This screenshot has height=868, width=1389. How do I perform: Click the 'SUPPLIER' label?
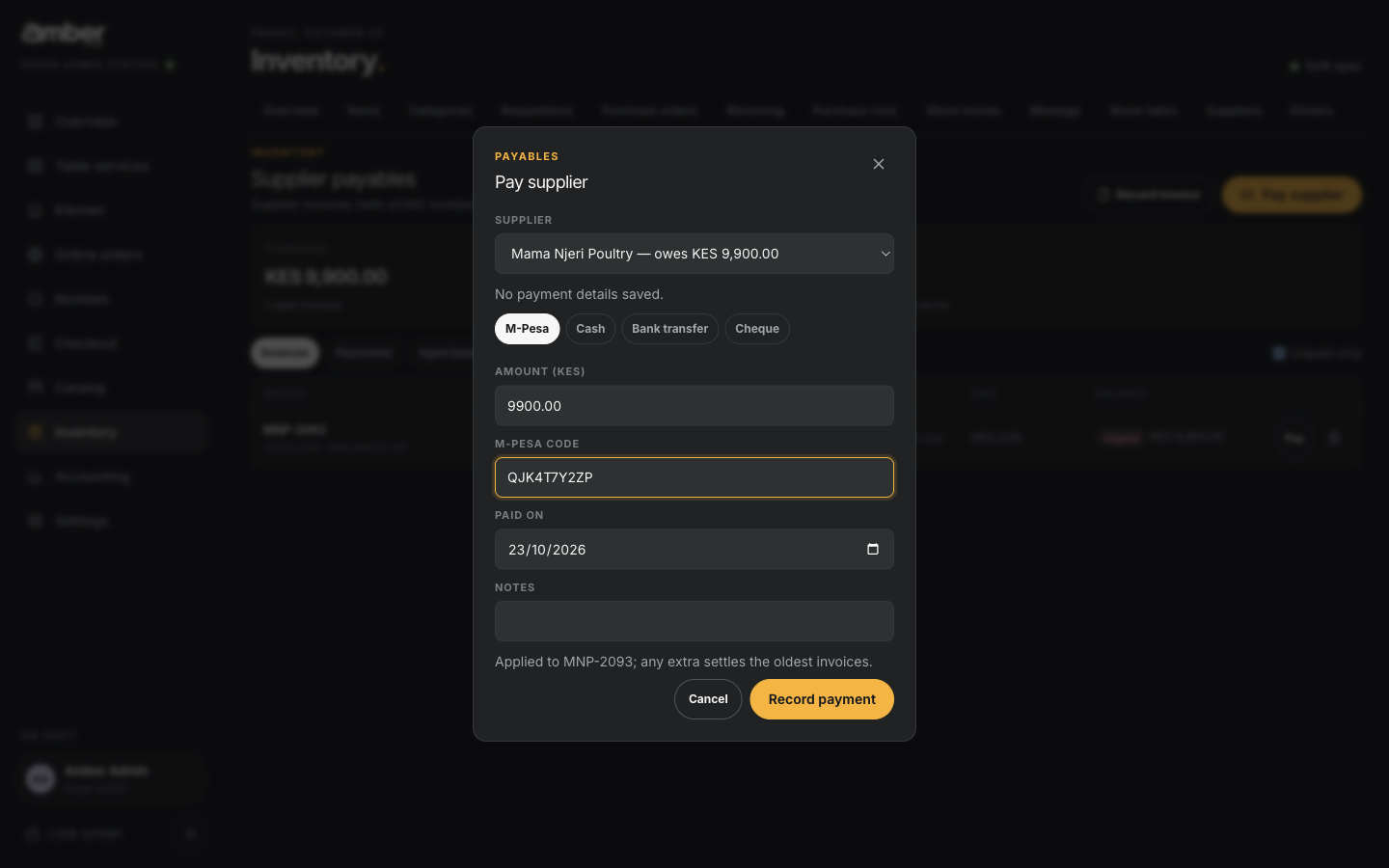(x=524, y=220)
